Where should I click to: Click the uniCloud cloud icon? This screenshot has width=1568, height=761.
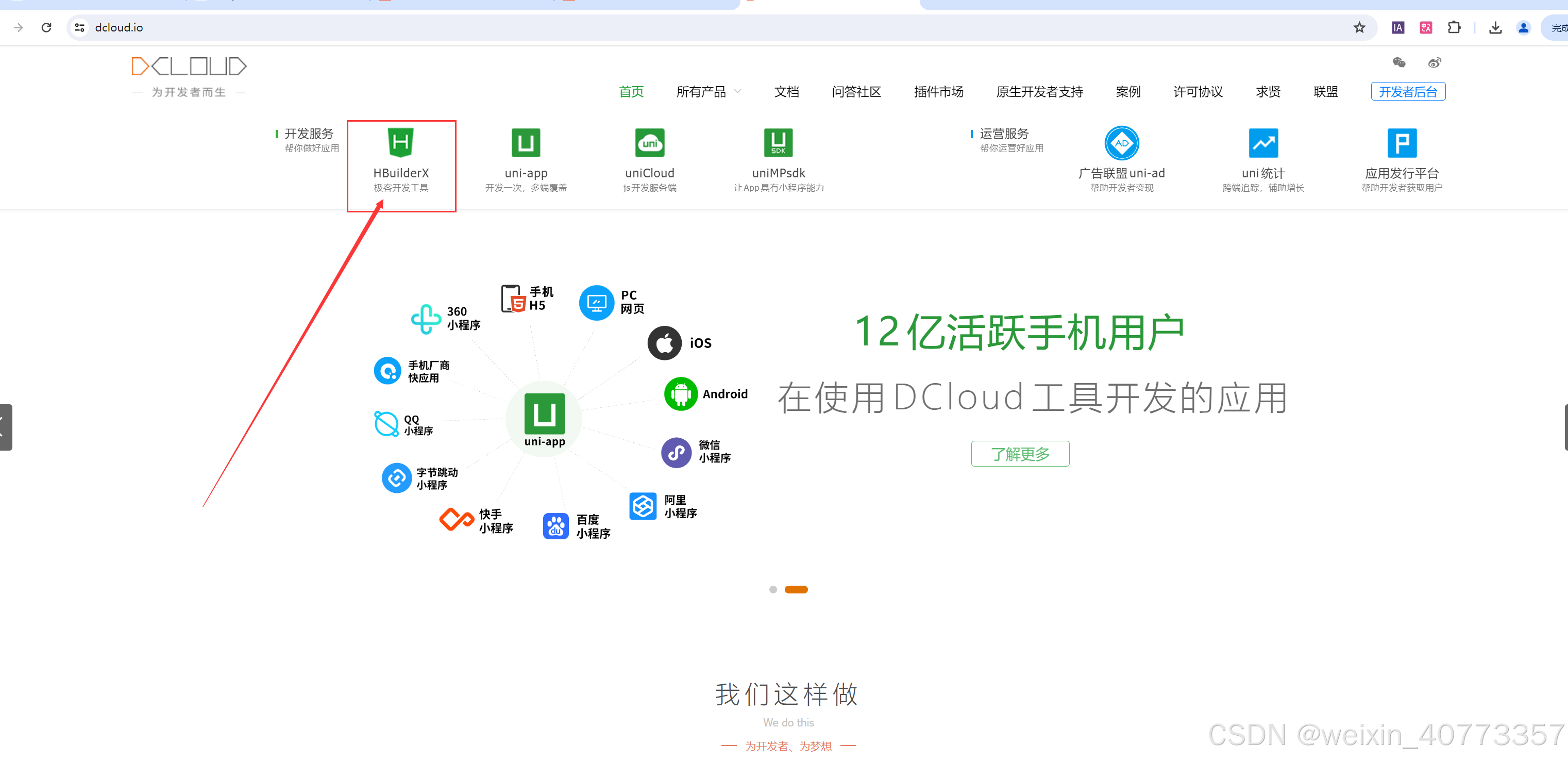coord(649,143)
